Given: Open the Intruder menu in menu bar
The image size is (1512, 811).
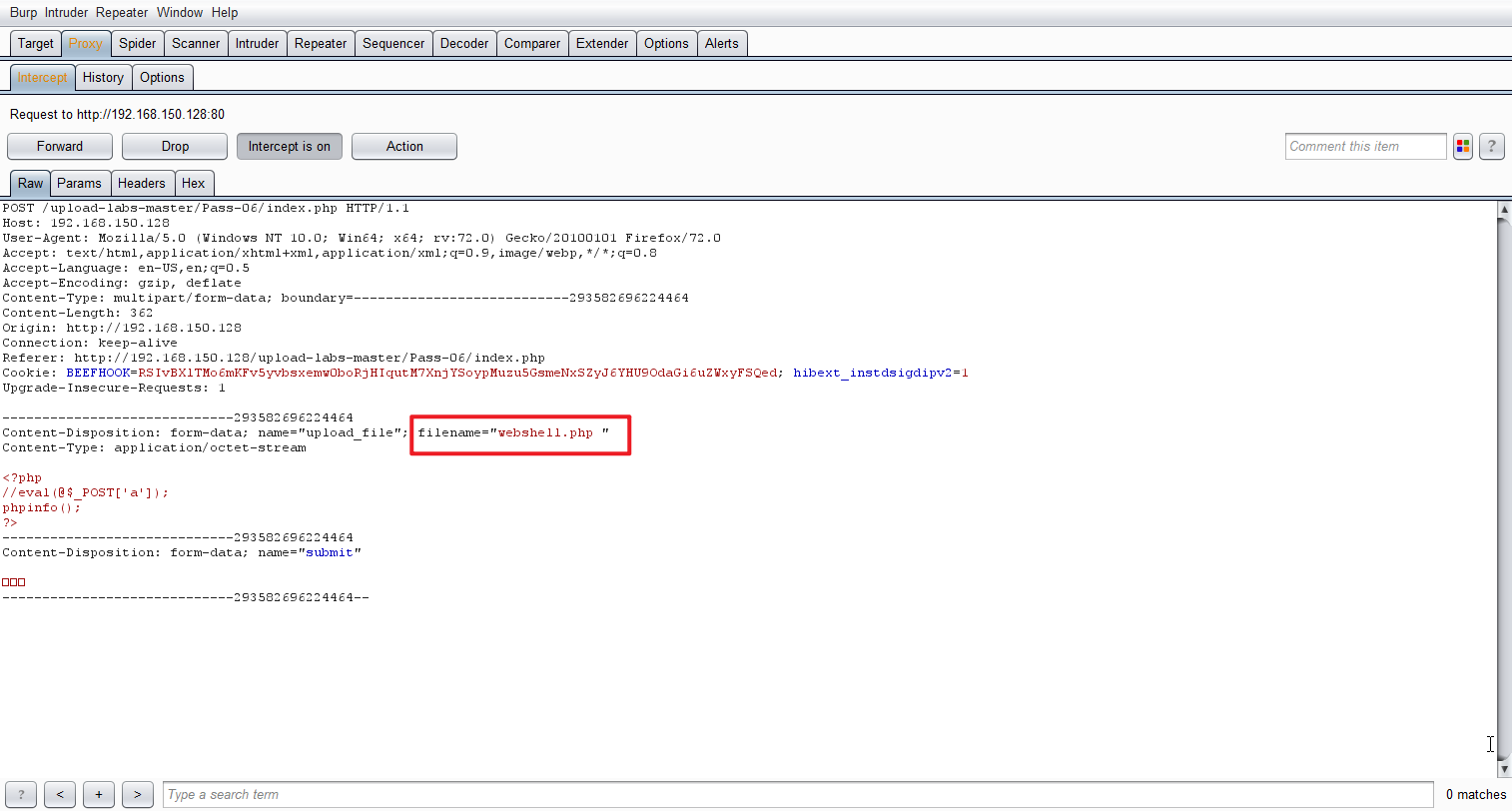Looking at the screenshot, I should click(x=66, y=12).
